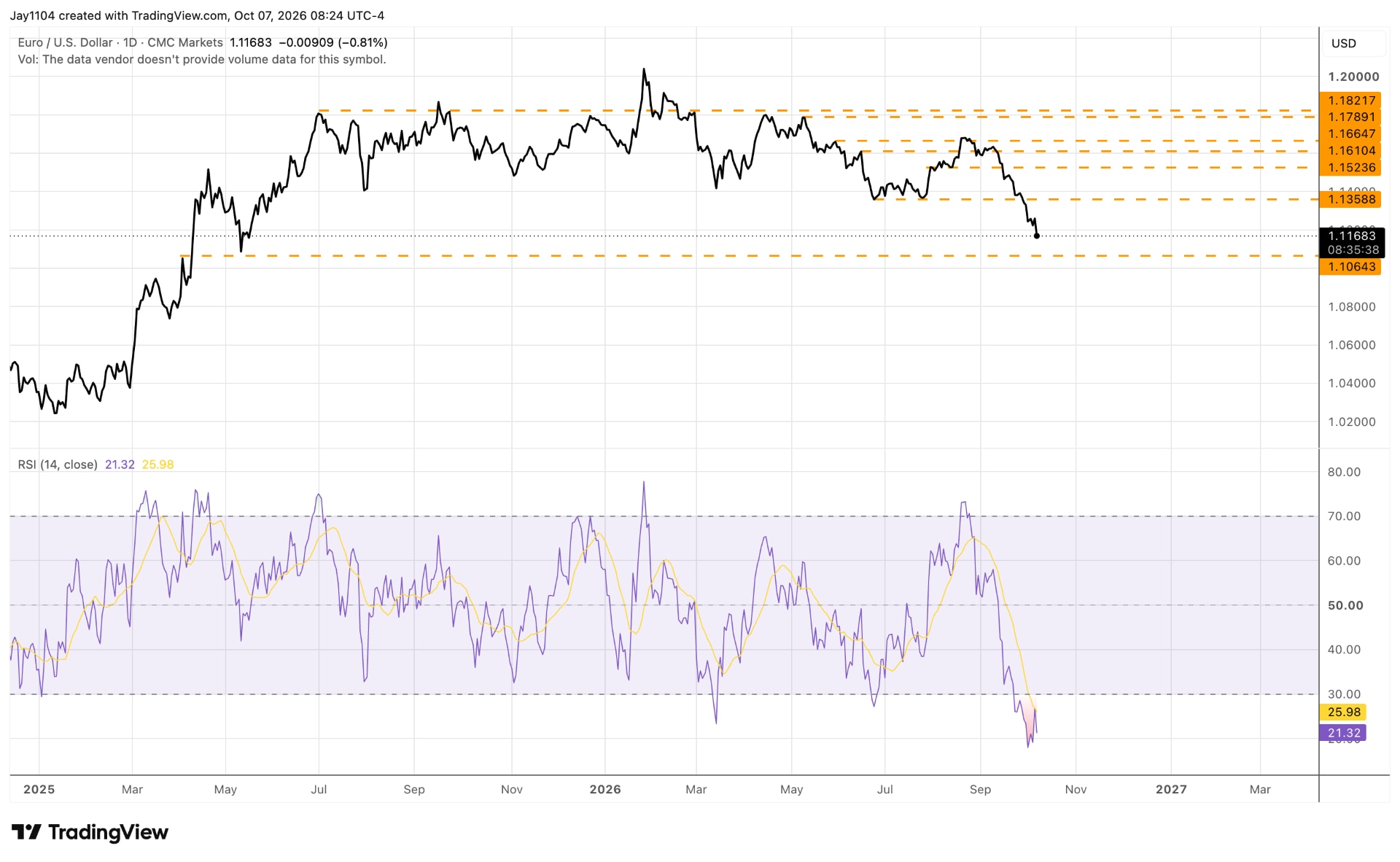This screenshot has width=1400, height=862.
Task: Select the 1.16104 price level tag
Action: (1350, 150)
